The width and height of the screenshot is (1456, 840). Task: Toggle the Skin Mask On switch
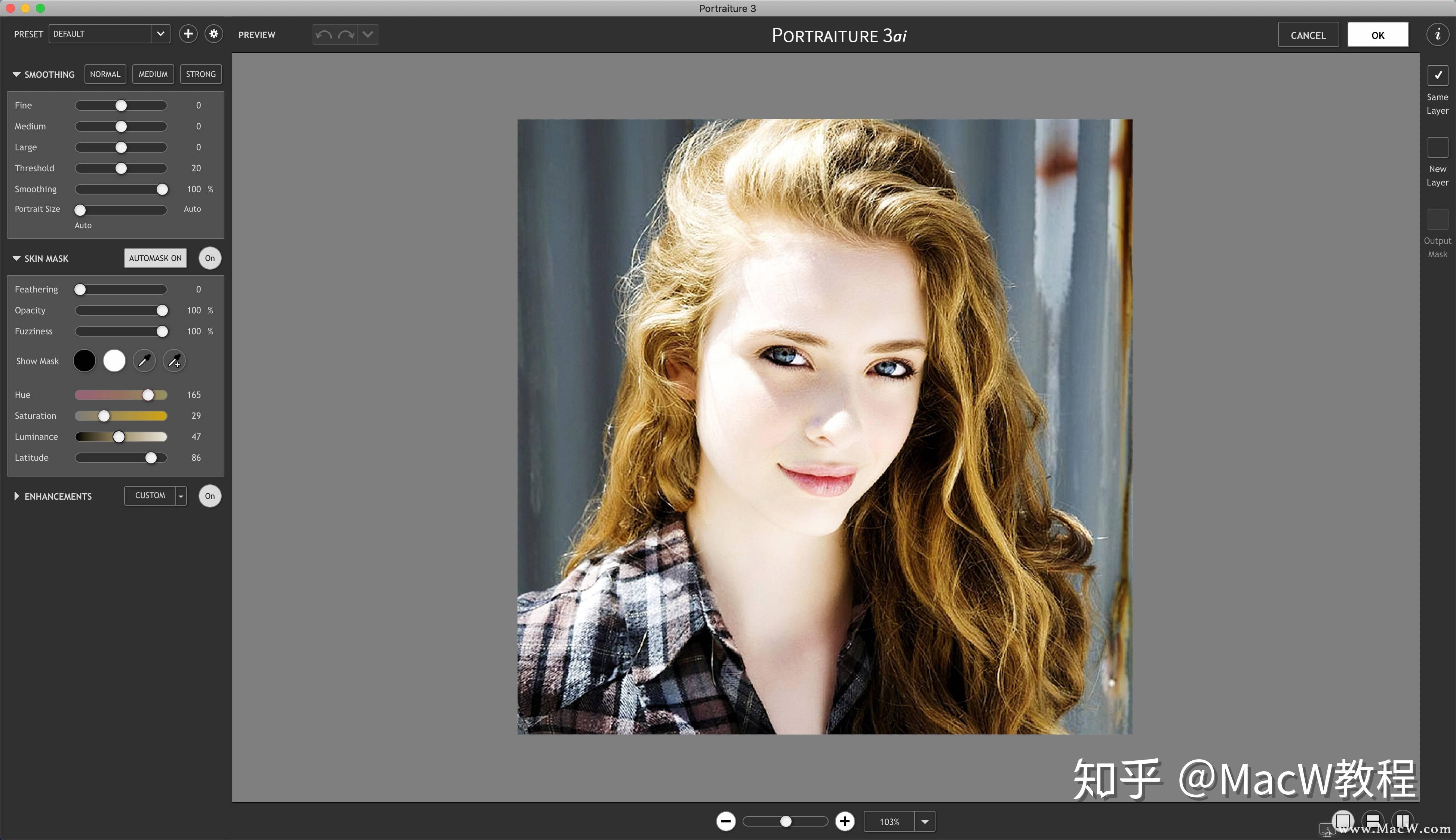click(210, 258)
